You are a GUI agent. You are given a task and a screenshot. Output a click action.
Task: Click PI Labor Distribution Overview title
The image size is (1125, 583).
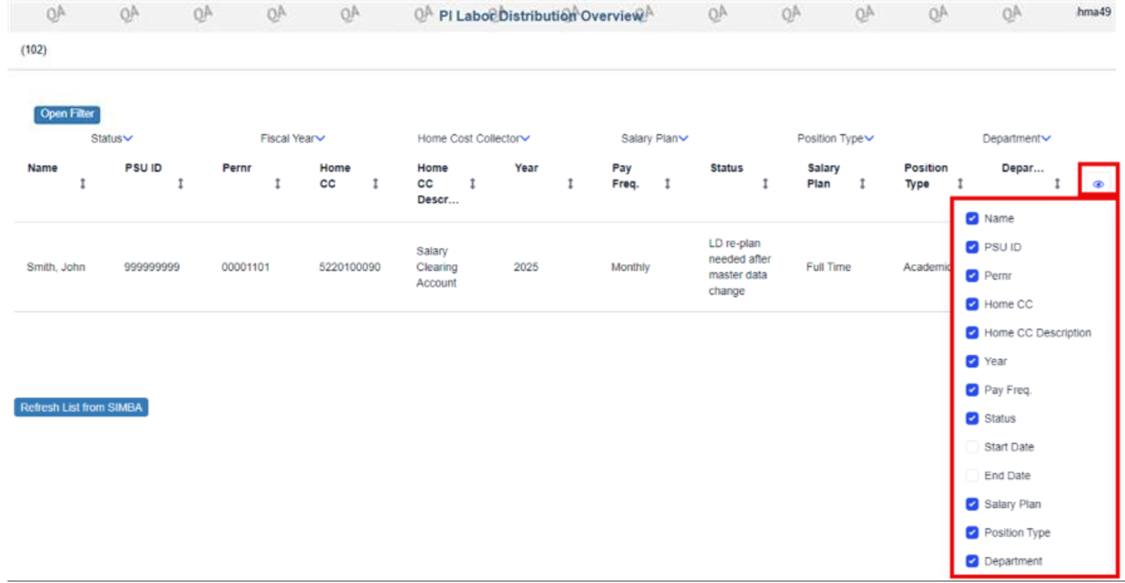tap(542, 16)
